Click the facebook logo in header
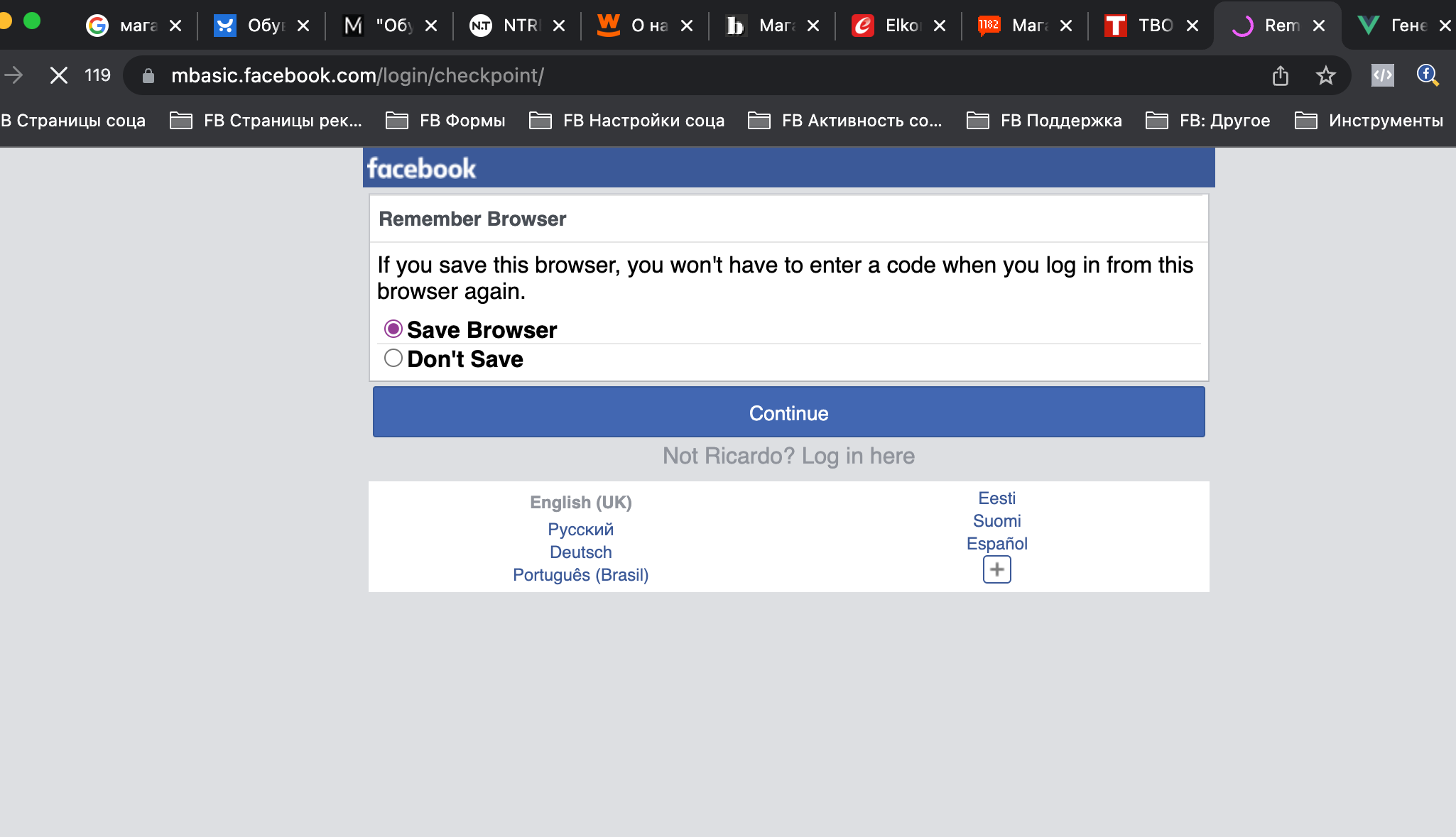1456x837 pixels. pyautogui.click(x=421, y=169)
